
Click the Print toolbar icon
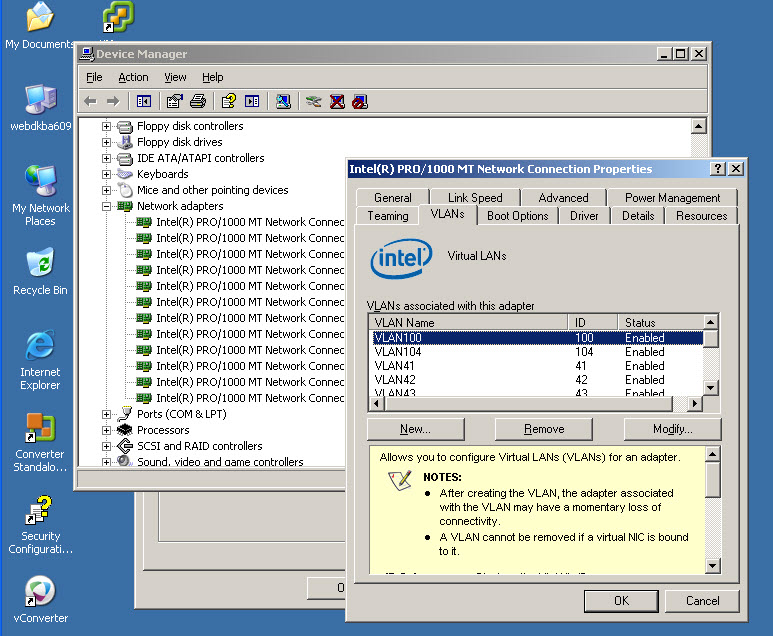[x=198, y=102]
